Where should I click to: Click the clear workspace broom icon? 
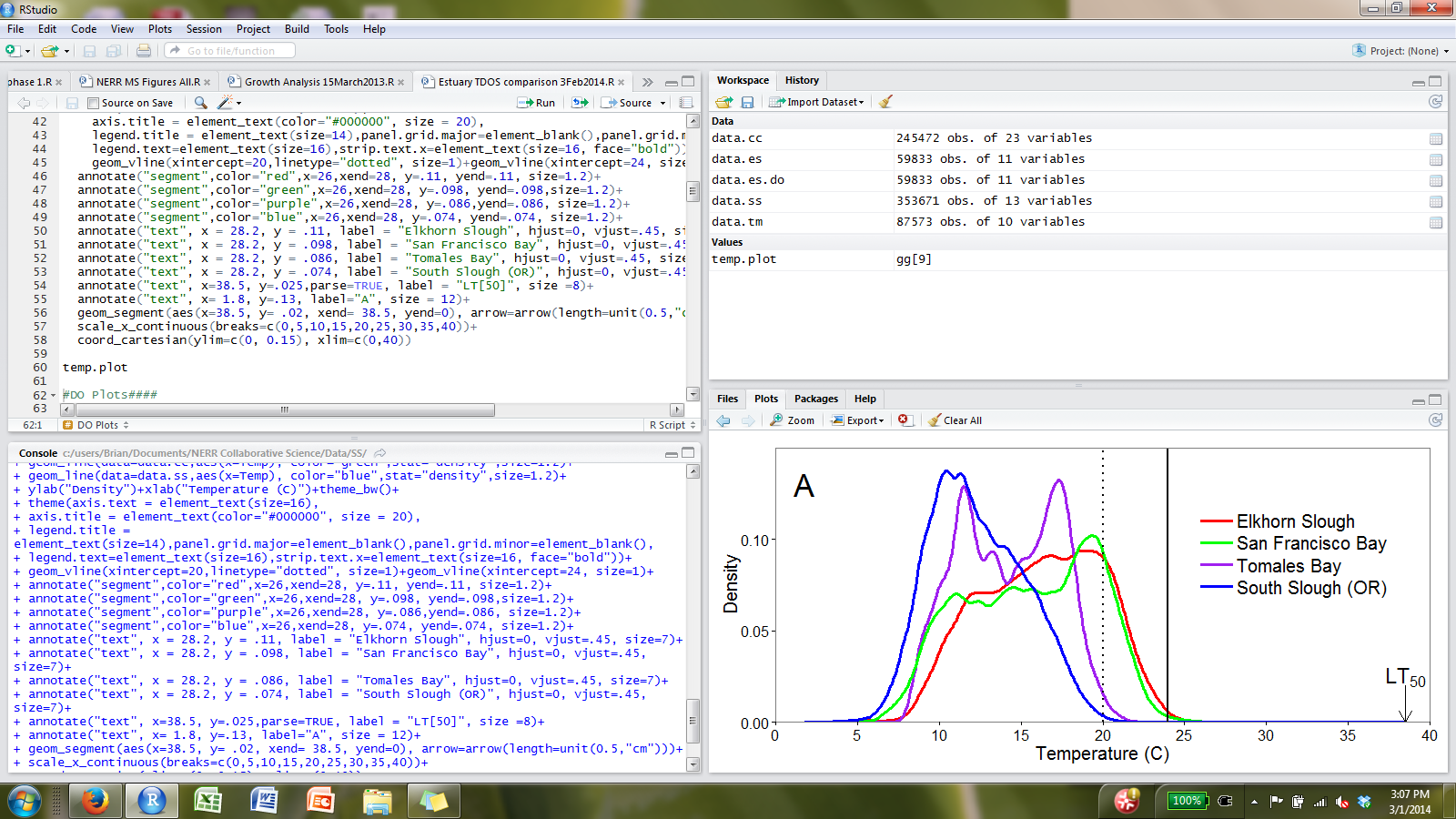coord(885,102)
